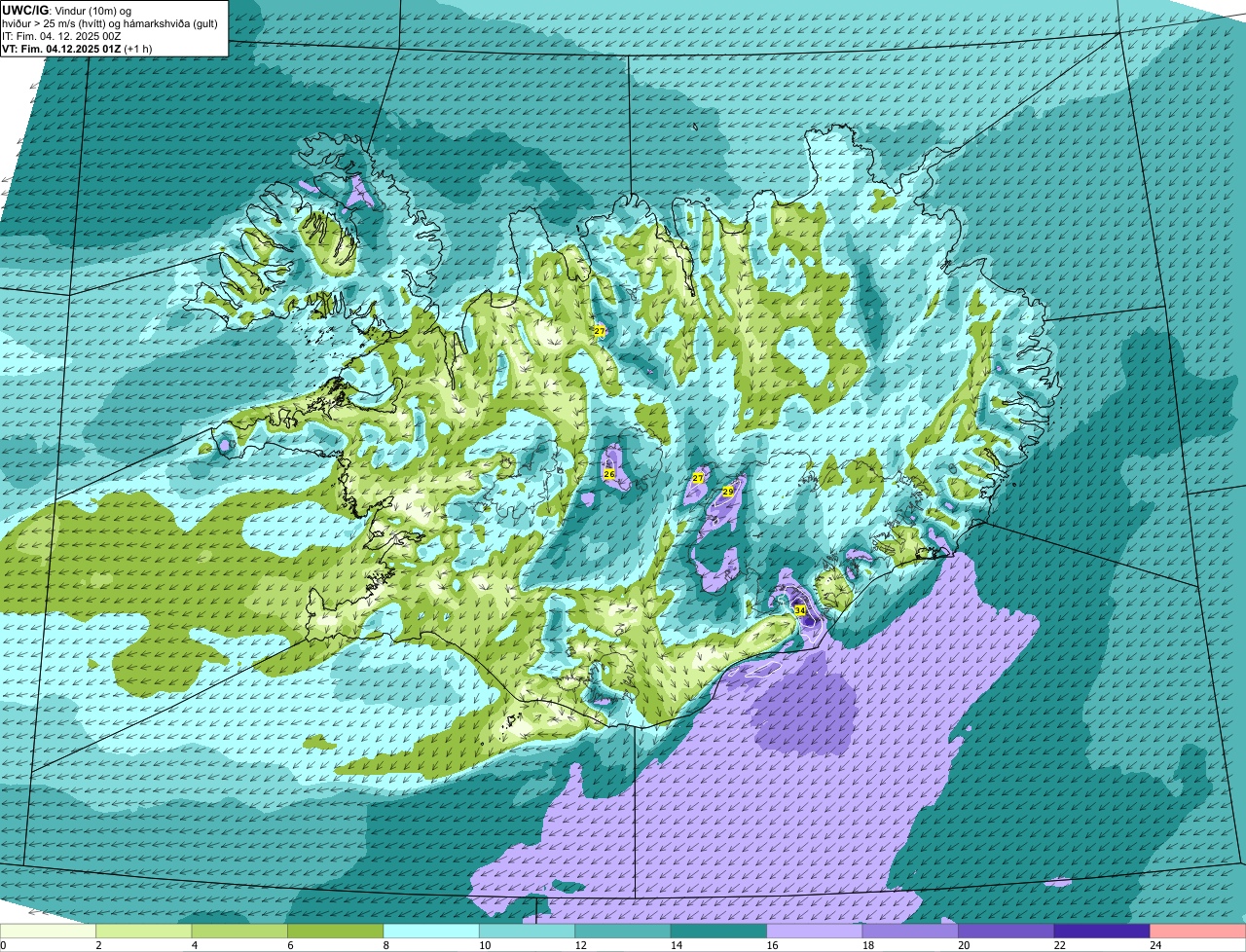
Task: Pick the 8–10 m/s pale cyan swatch
Action: tap(431, 932)
